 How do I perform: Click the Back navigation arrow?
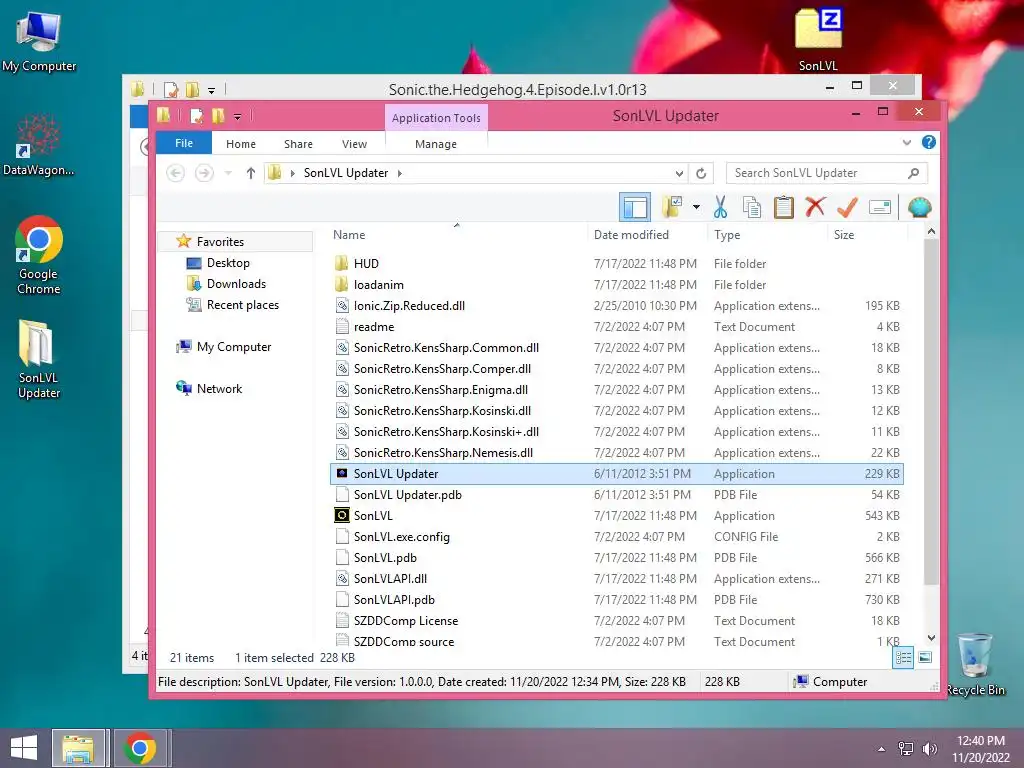point(175,173)
